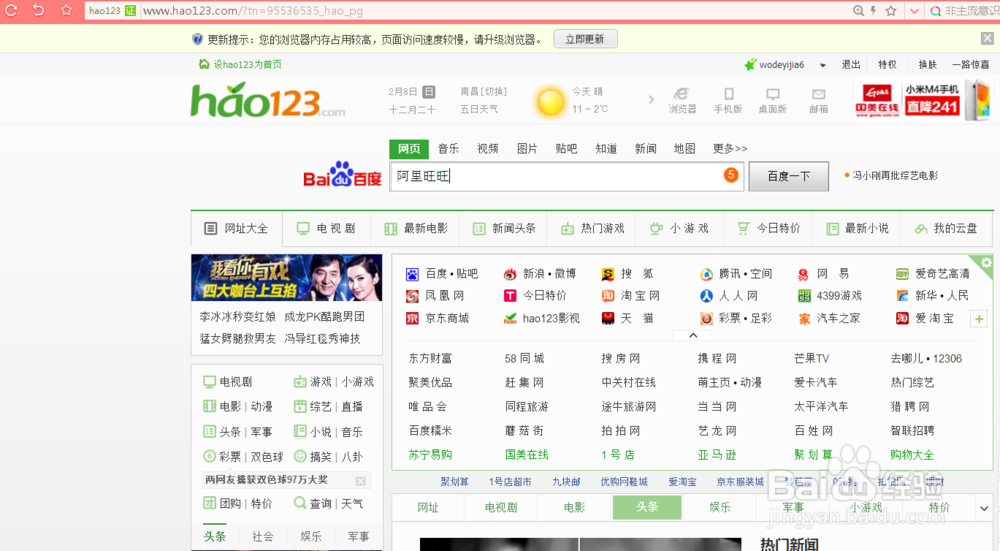Select the 视频 search tab
The width and height of the screenshot is (1000, 551).
coord(488,149)
